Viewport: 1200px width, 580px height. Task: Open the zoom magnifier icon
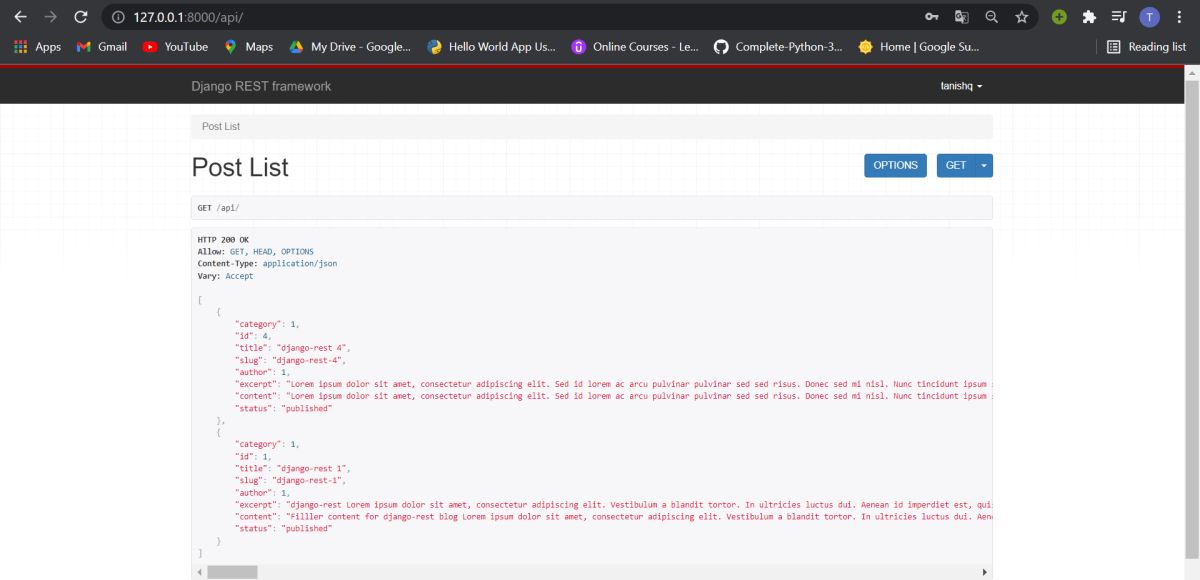pyautogui.click(x=991, y=17)
